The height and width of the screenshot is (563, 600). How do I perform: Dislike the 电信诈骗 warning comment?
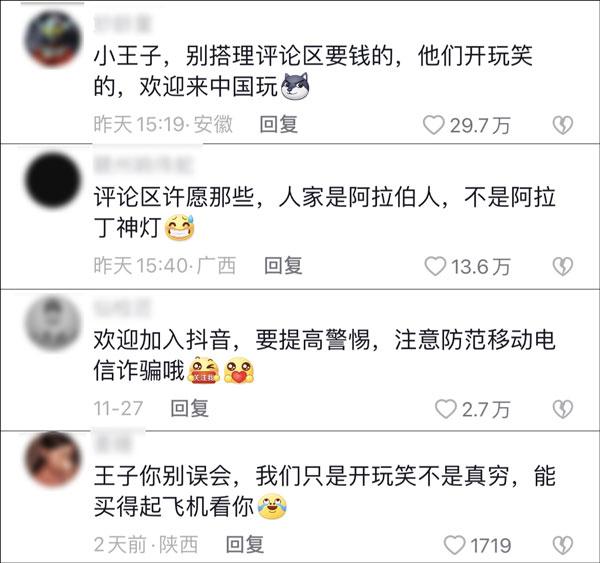coord(563,409)
